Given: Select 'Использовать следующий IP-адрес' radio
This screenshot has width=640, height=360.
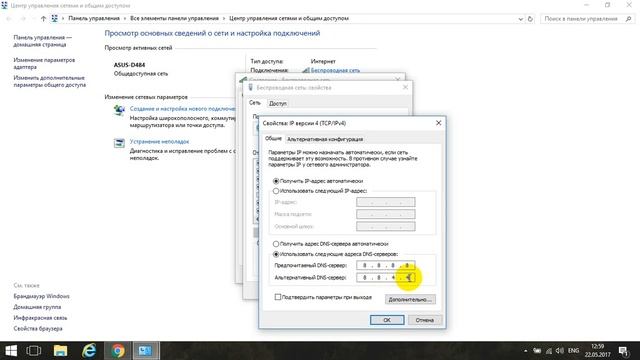Looking at the screenshot, I should point(276,191).
